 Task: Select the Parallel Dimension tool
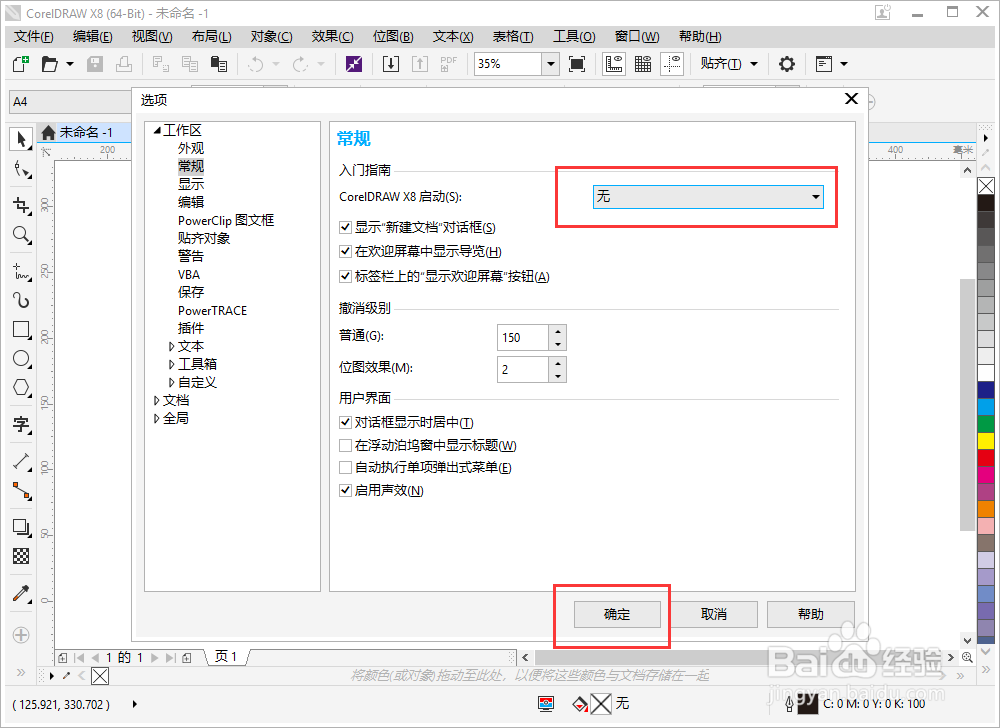[x=22, y=461]
